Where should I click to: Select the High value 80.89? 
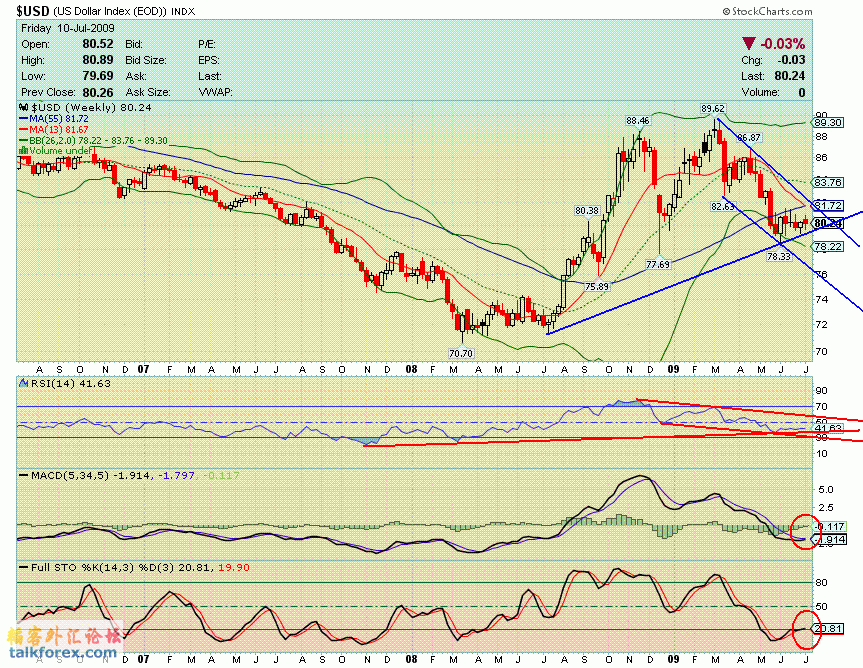(98, 60)
